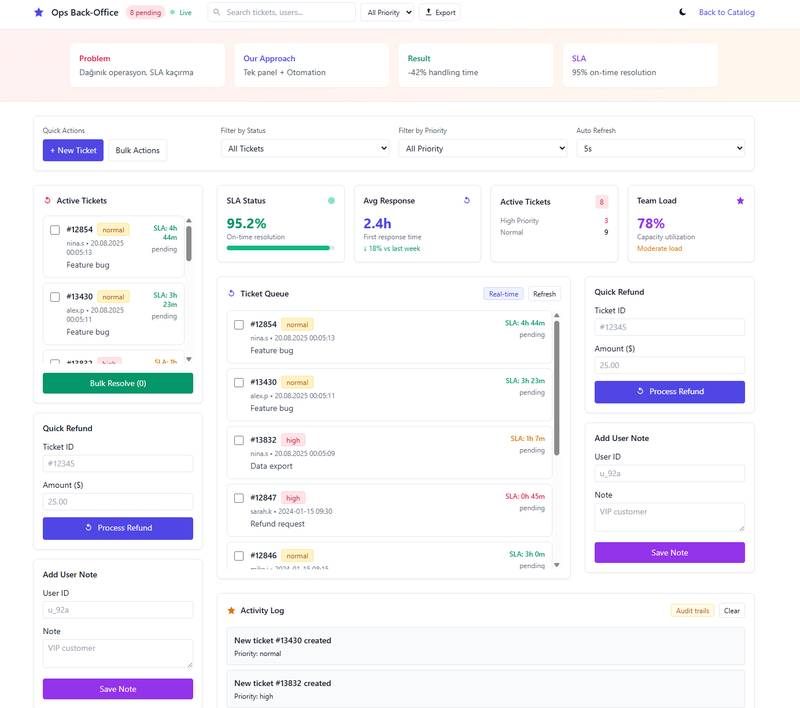Expand the Auto Refresh interval dropdown
This screenshot has height=708, width=800.
pyautogui.click(x=661, y=148)
